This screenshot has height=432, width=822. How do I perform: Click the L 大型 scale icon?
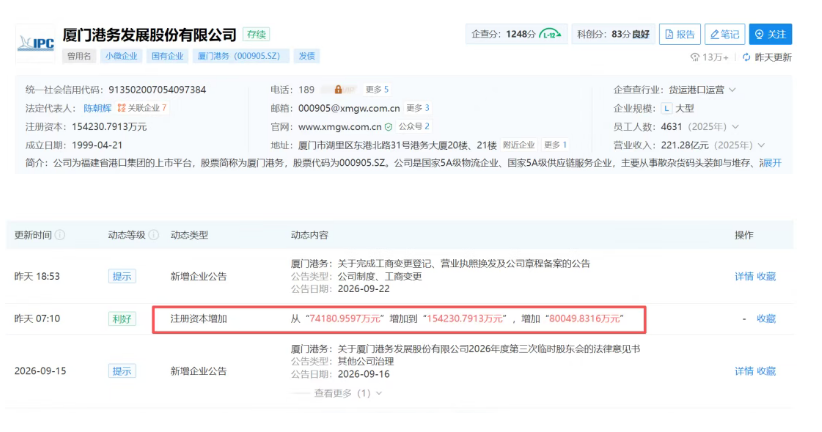click(x=666, y=109)
